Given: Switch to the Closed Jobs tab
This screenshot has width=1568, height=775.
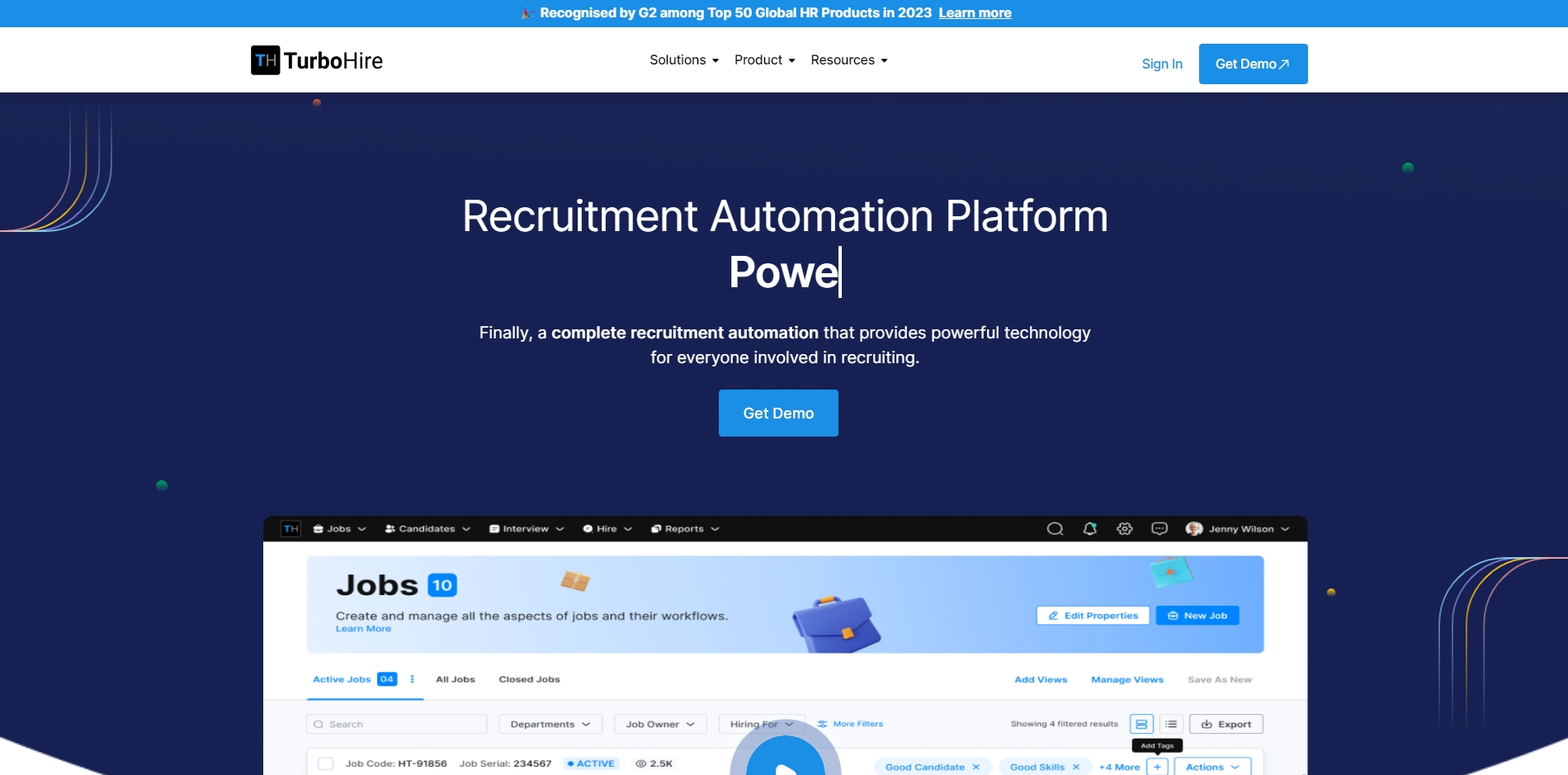Looking at the screenshot, I should (529, 679).
